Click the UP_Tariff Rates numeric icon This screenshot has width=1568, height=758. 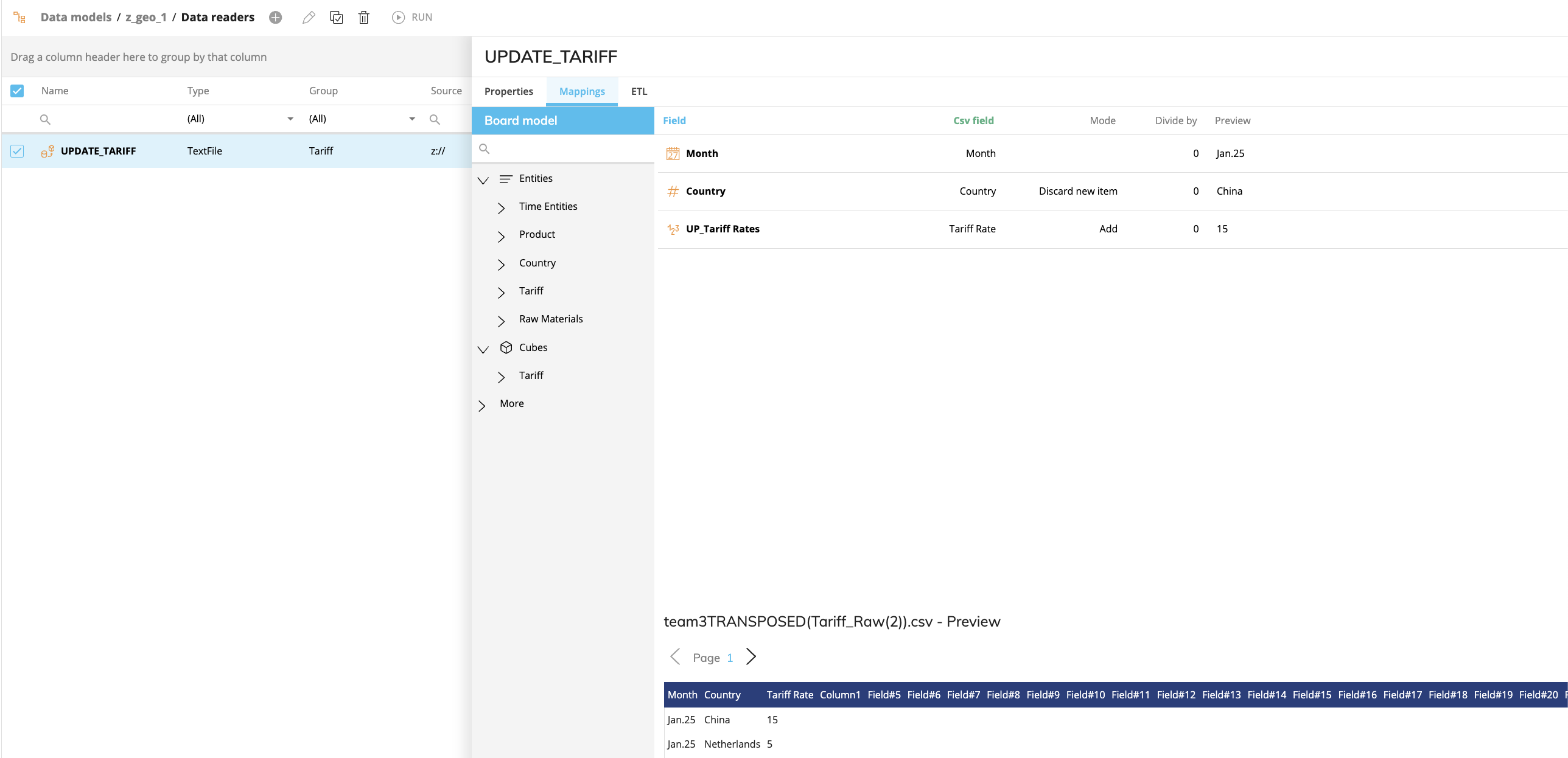(673, 229)
